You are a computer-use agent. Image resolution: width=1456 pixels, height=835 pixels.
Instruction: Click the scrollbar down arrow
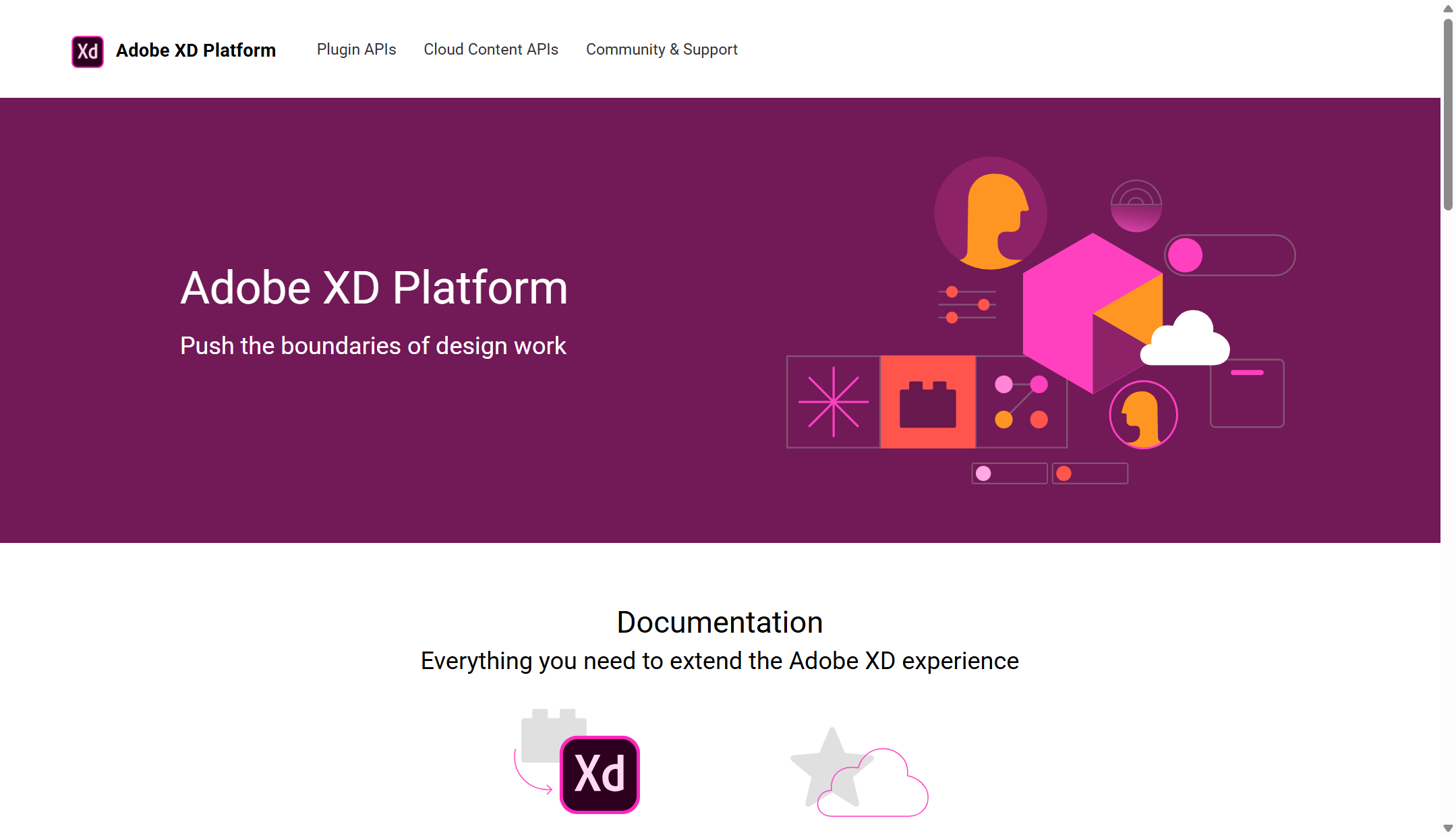click(x=1448, y=828)
